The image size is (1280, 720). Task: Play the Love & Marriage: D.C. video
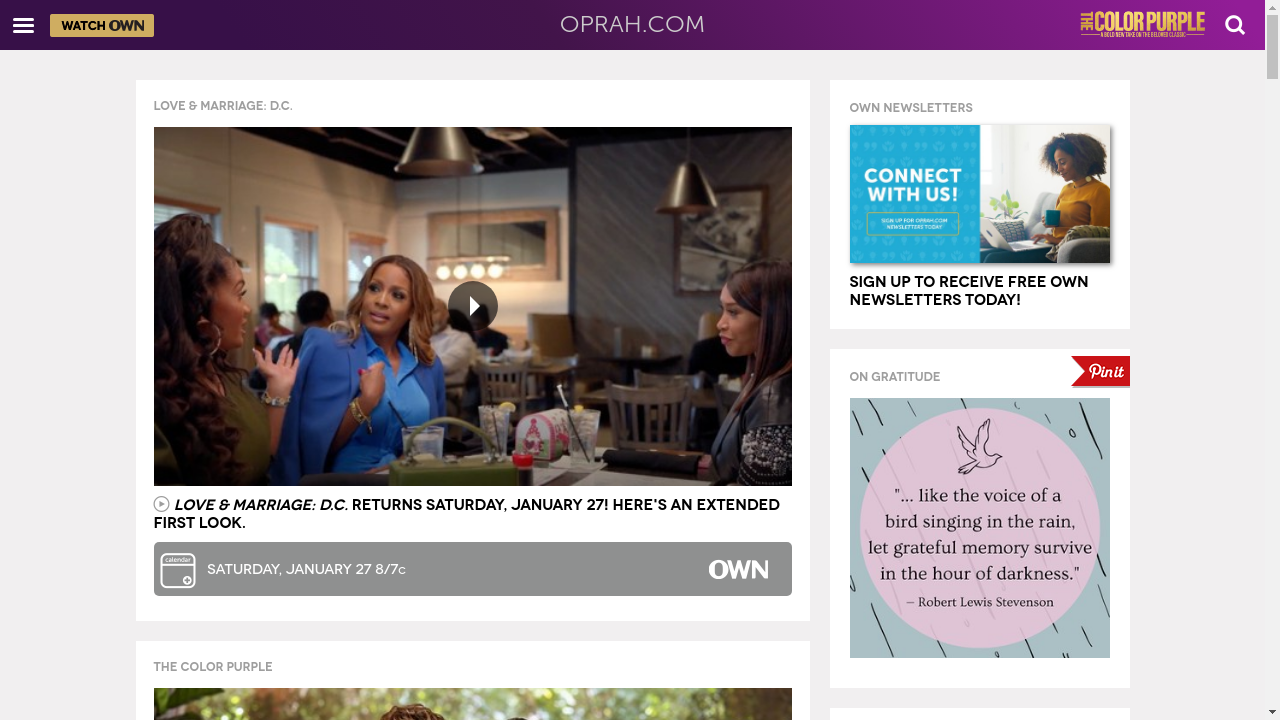[473, 306]
